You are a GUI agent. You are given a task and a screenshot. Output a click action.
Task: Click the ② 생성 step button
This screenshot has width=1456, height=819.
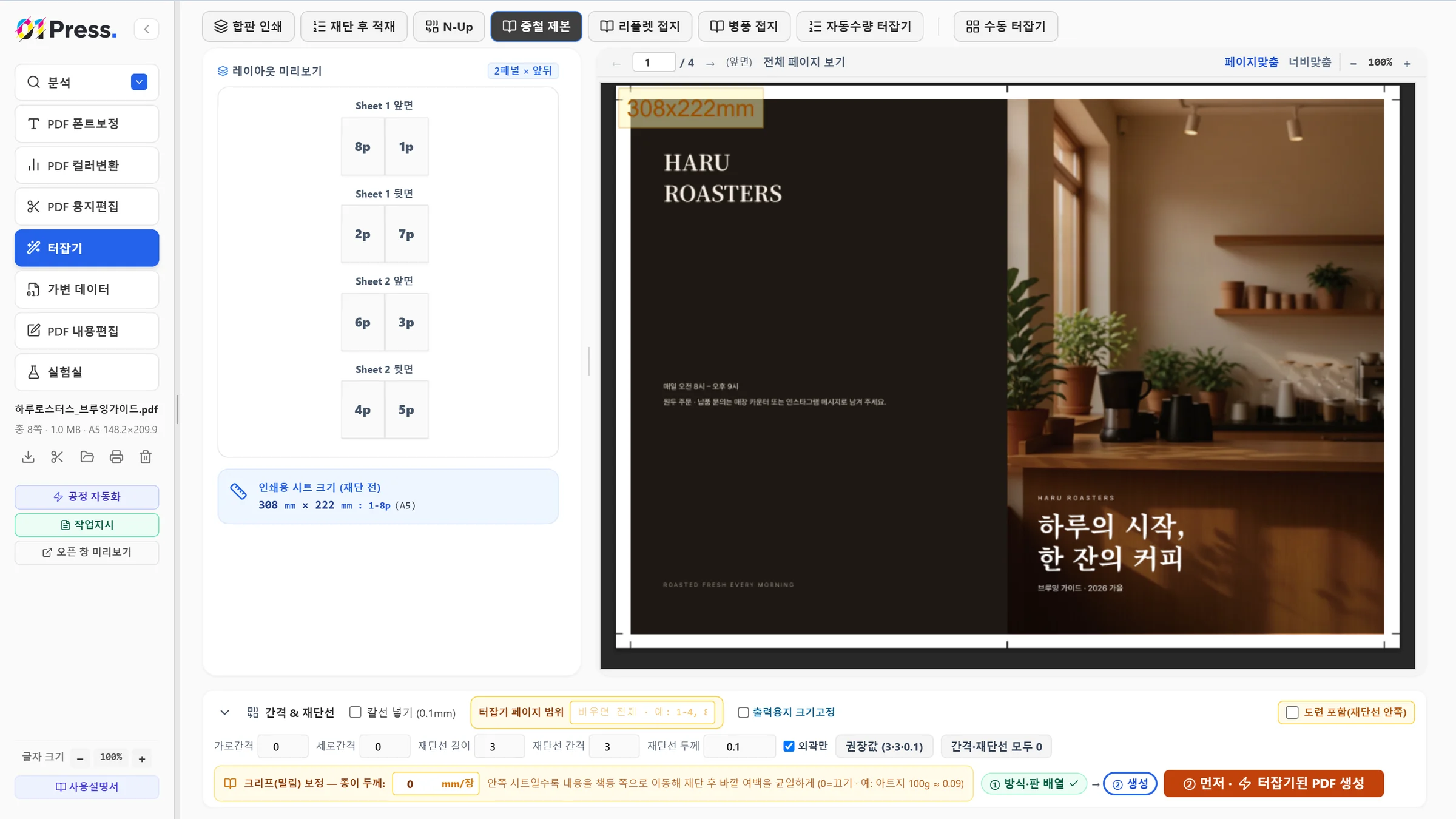1130,783
